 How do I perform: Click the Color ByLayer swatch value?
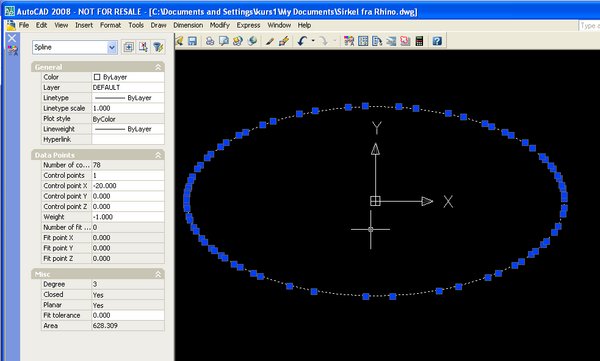128,77
